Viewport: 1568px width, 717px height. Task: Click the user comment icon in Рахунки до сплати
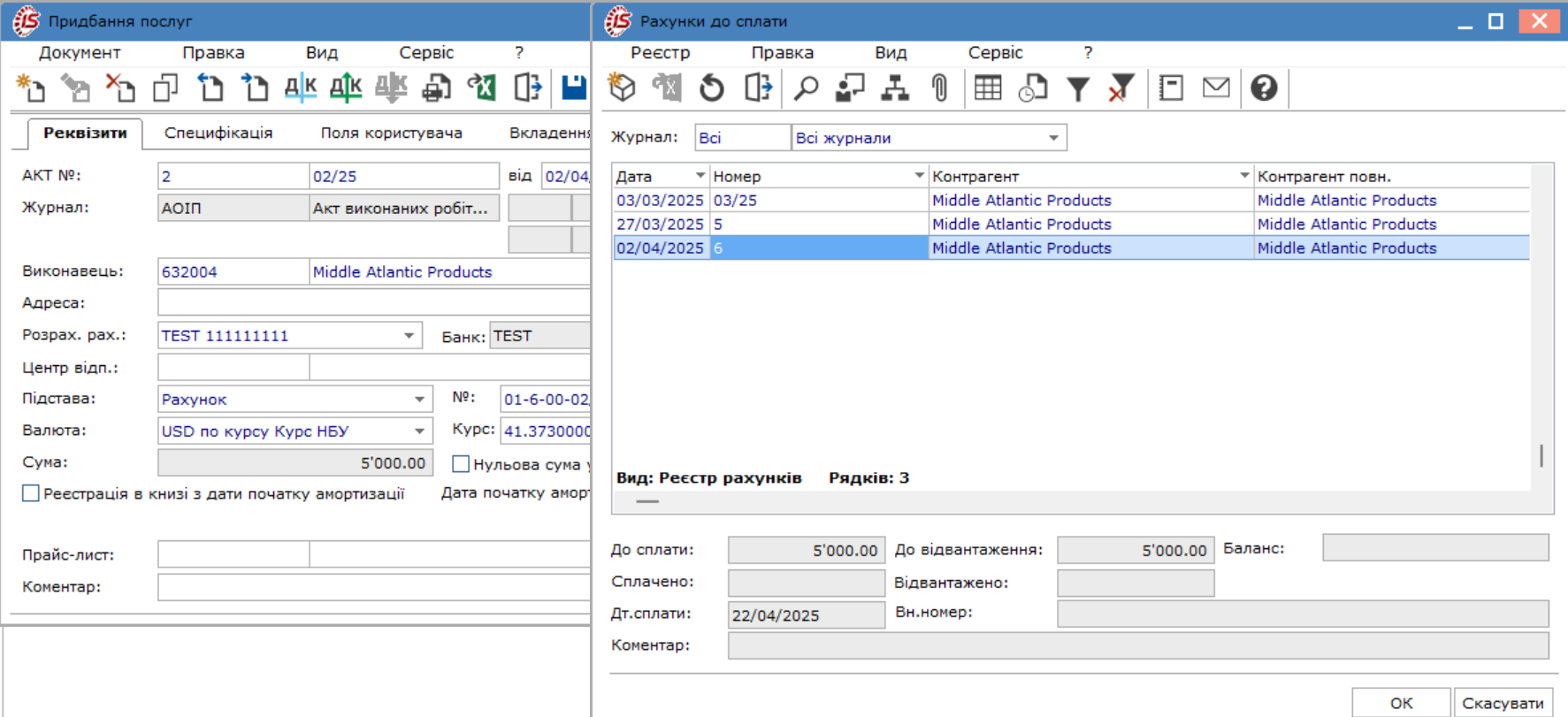[x=850, y=88]
